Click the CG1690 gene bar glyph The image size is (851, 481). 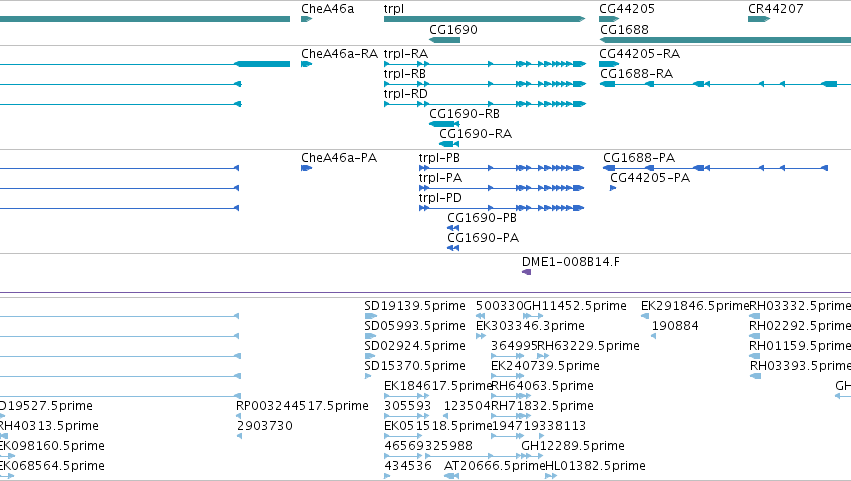(444, 40)
